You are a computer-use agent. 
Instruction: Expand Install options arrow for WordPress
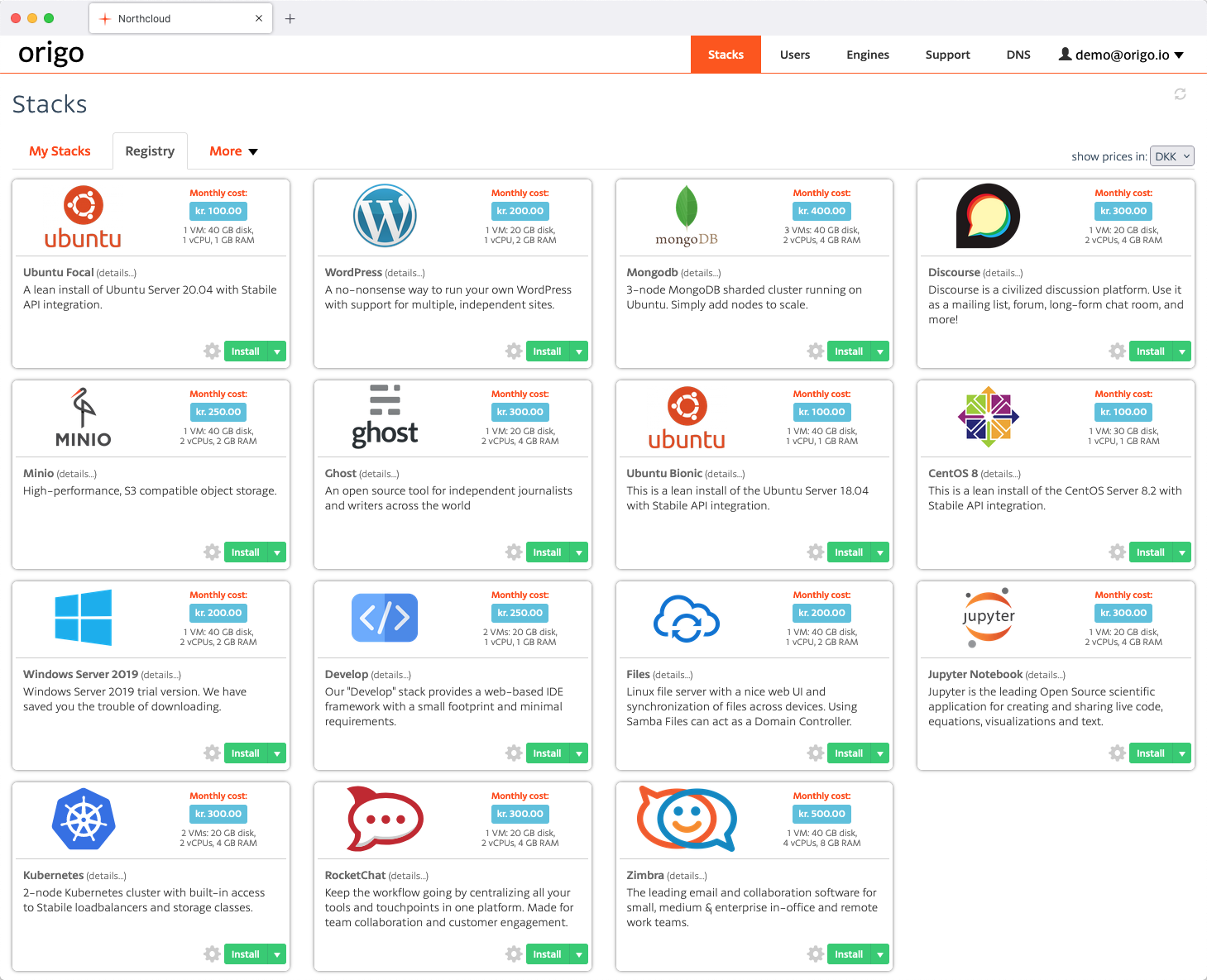[x=579, y=351]
